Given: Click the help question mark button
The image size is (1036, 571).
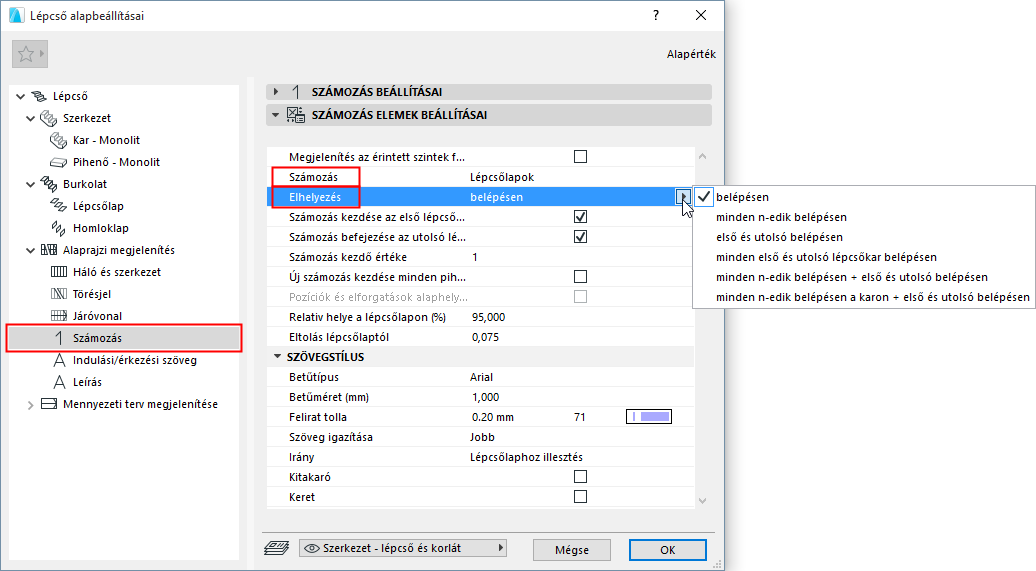Looking at the screenshot, I should (656, 15).
